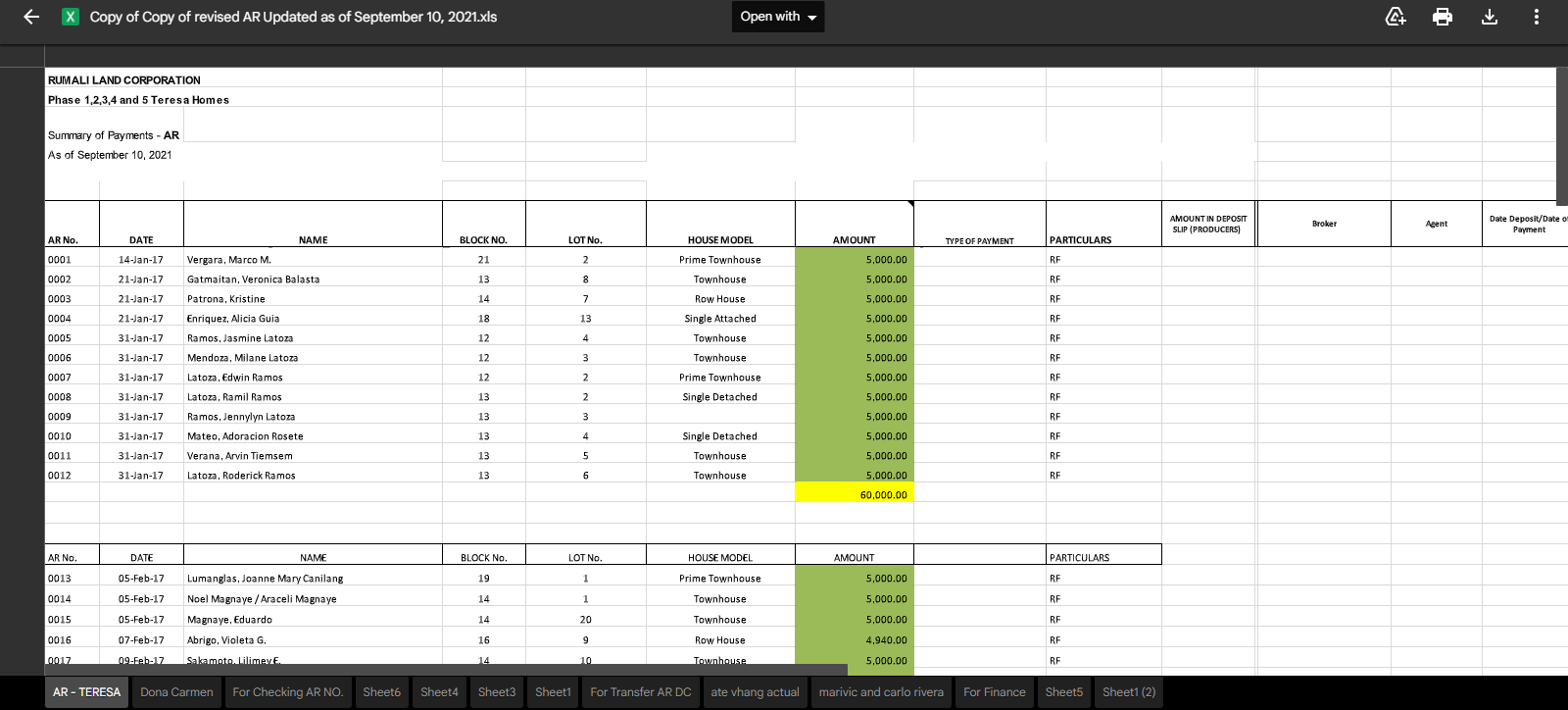The width and height of the screenshot is (1568, 710).
Task: Click the As of September 10, 2021 cell
Action: pos(110,155)
